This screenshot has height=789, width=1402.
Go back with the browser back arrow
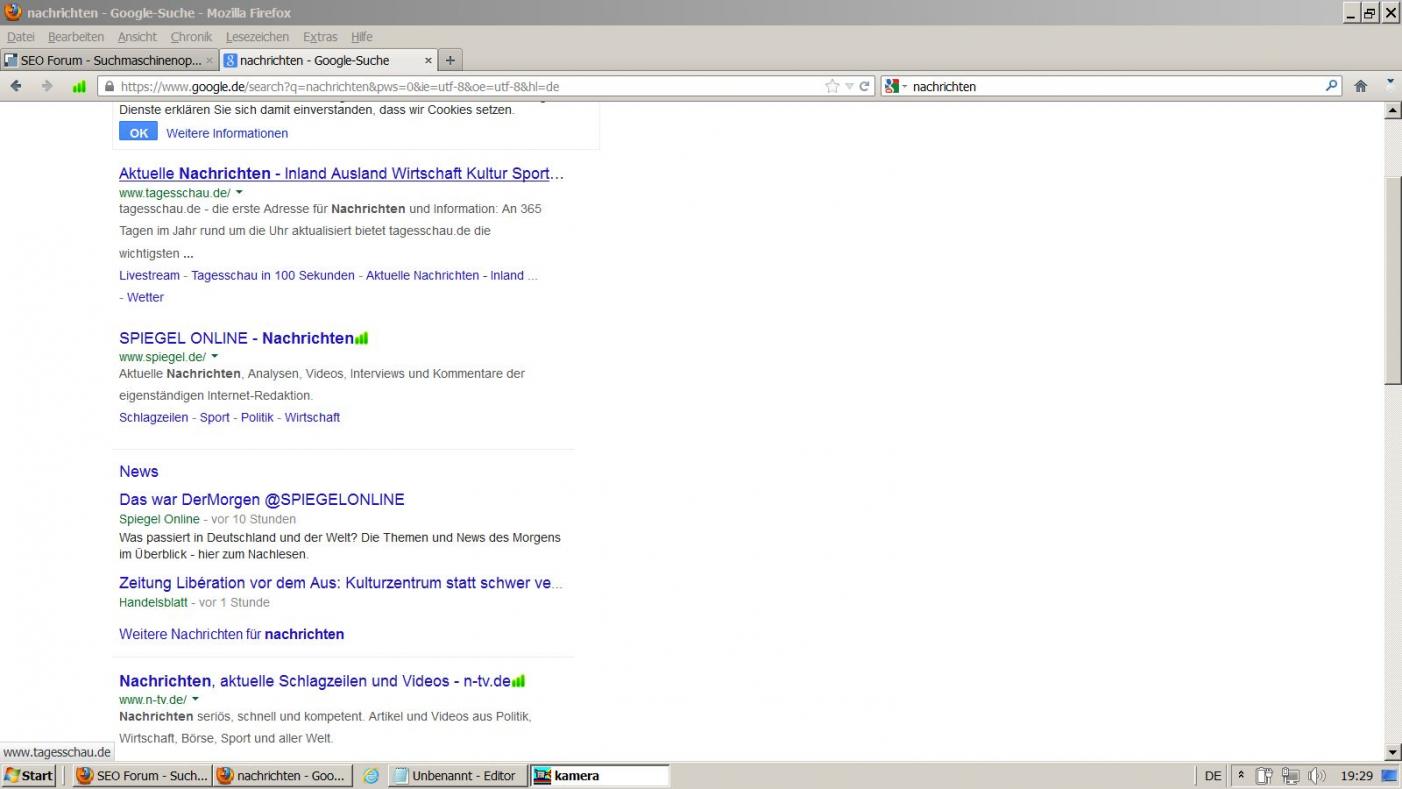(16, 86)
